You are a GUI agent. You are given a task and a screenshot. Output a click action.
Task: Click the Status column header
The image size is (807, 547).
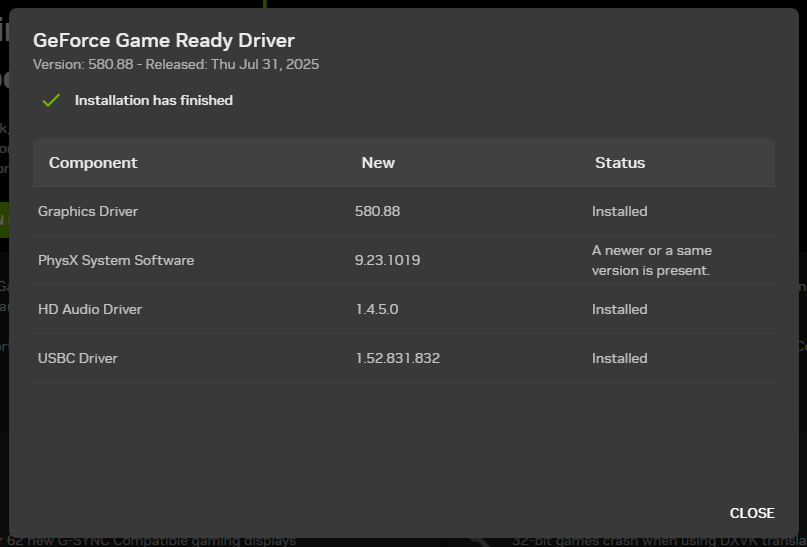620,163
